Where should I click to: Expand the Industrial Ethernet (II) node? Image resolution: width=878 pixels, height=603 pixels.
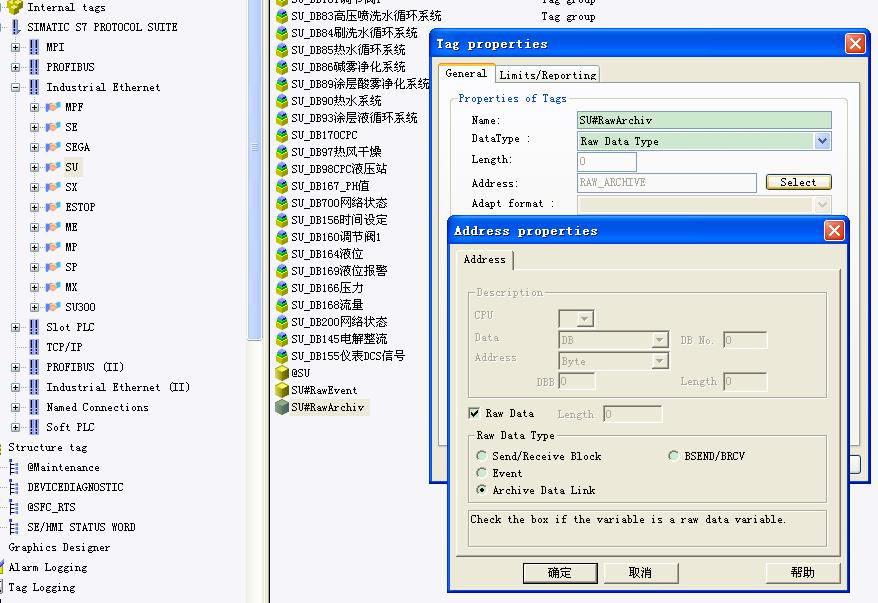point(16,387)
